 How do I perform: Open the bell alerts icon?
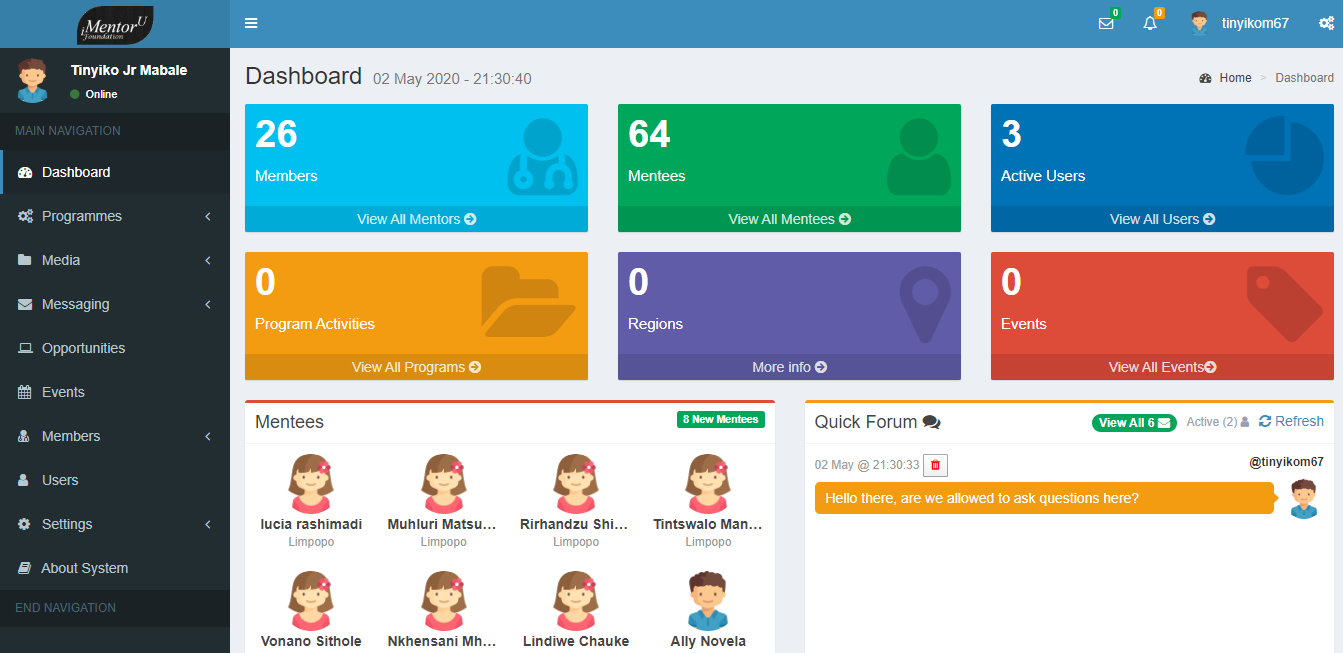tap(1150, 24)
